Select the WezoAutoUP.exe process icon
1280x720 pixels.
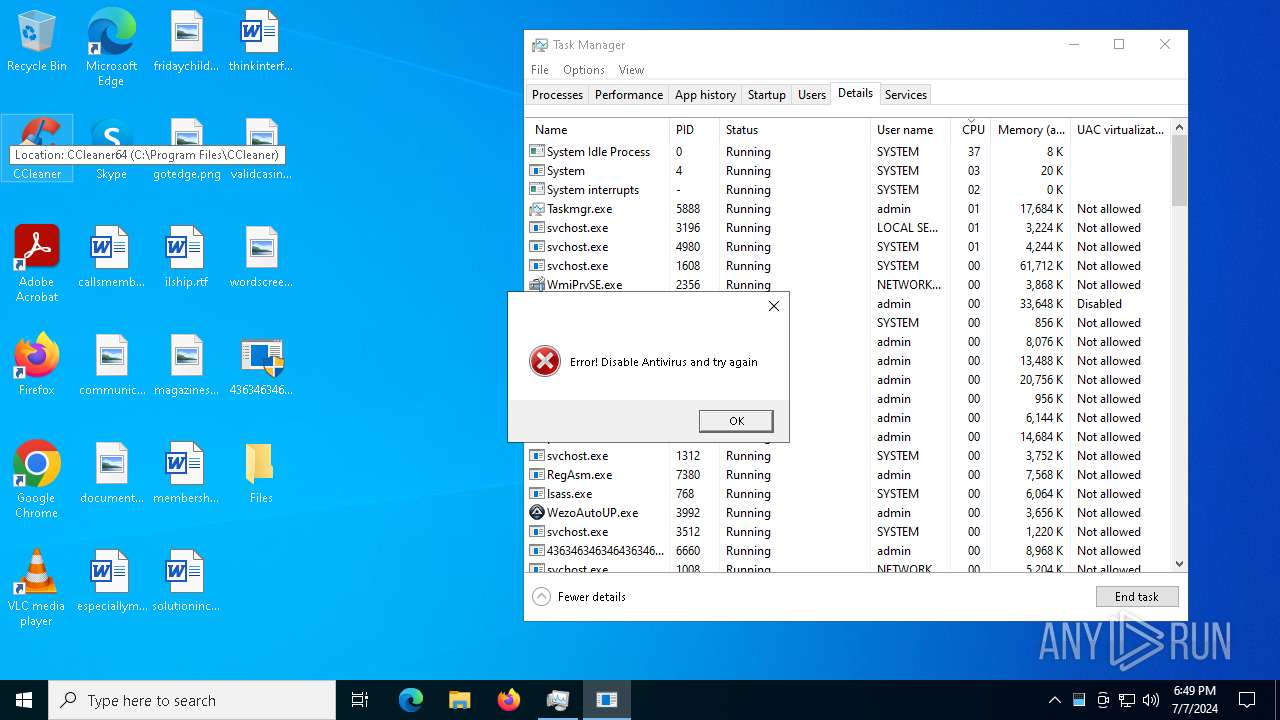537,513
